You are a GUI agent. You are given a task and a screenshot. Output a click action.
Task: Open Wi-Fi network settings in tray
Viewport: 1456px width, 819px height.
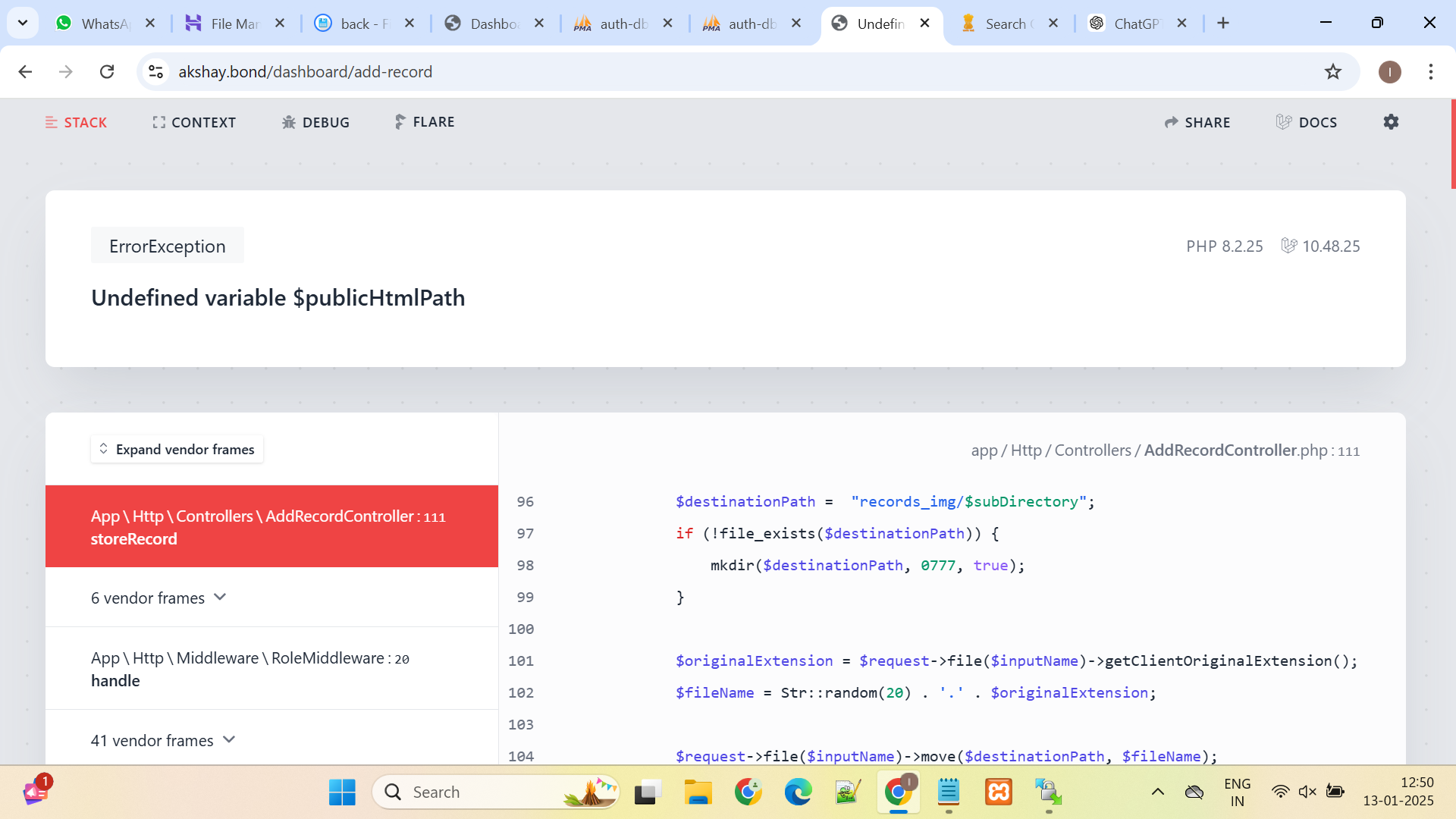pyautogui.click(x=1280, y=792)
